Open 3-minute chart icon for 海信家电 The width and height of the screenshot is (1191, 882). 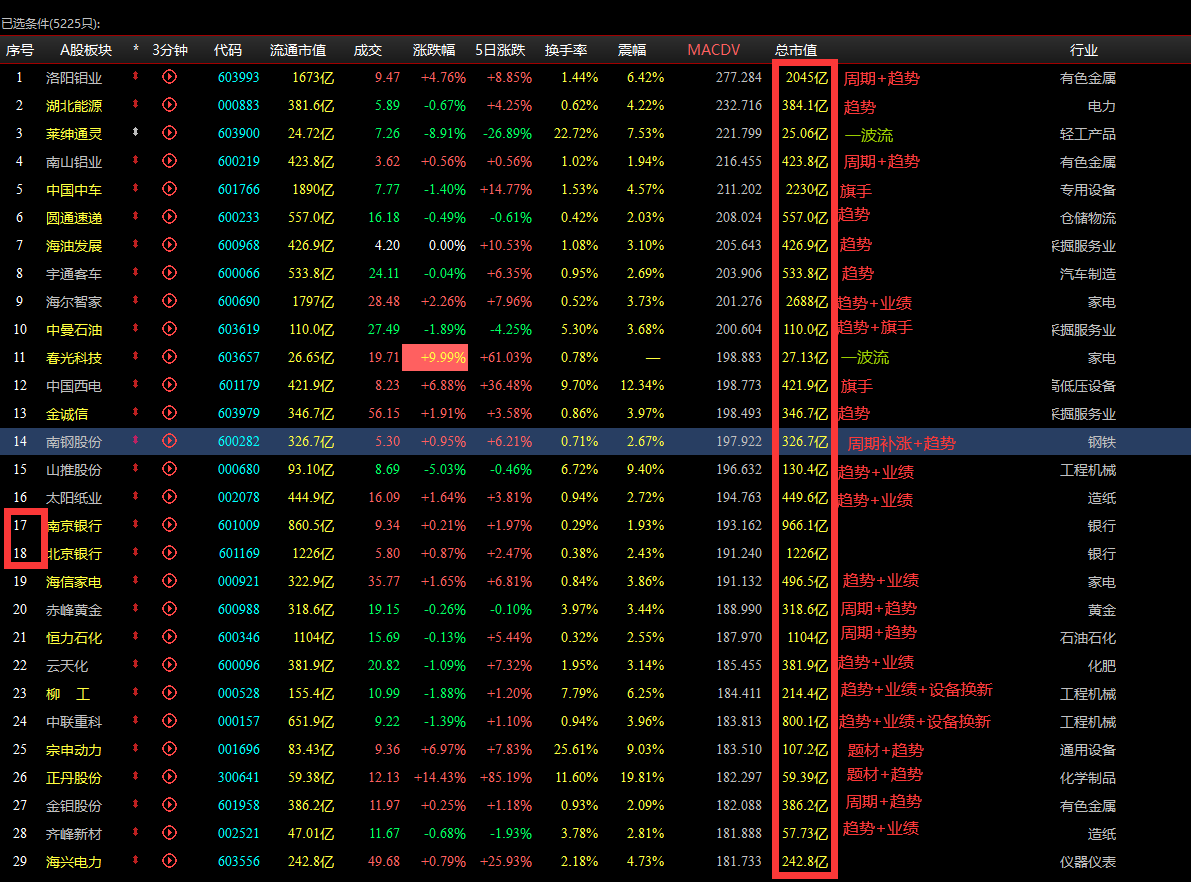pos(169,581)
